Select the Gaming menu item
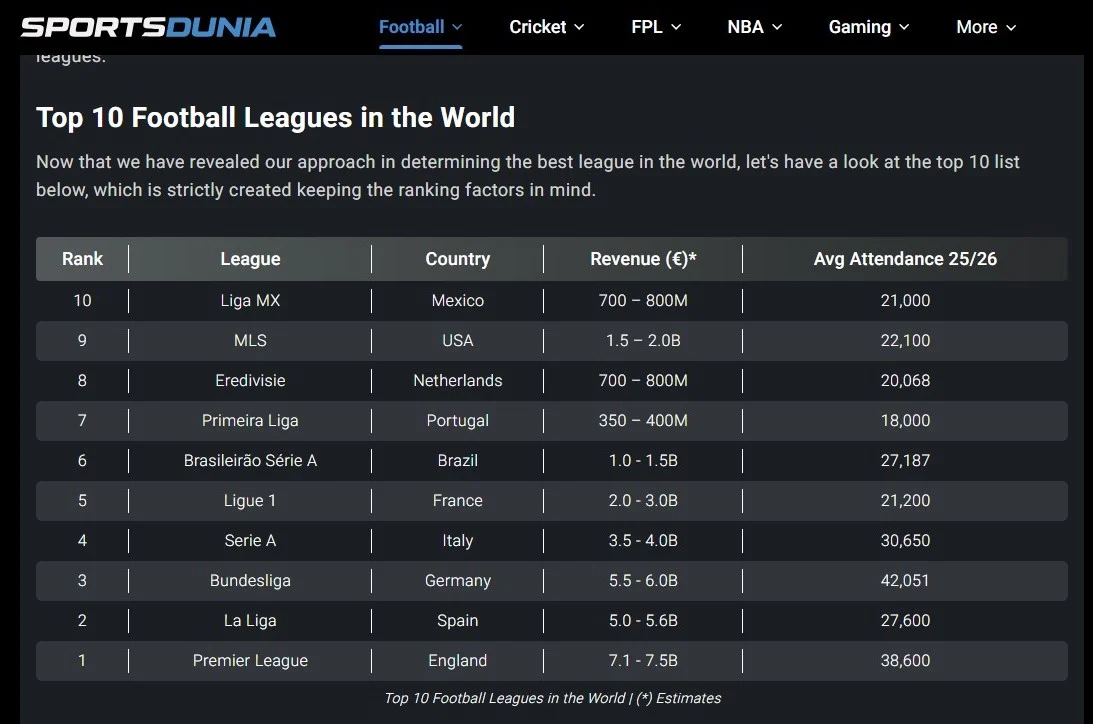Viewport: 1093px width, 724px height. (x=859, y=27)
